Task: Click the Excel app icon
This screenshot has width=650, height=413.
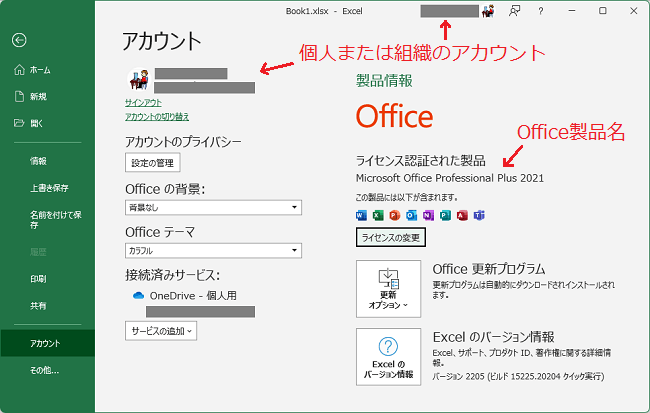Action: pyautogui.click(x=378, y=215)
